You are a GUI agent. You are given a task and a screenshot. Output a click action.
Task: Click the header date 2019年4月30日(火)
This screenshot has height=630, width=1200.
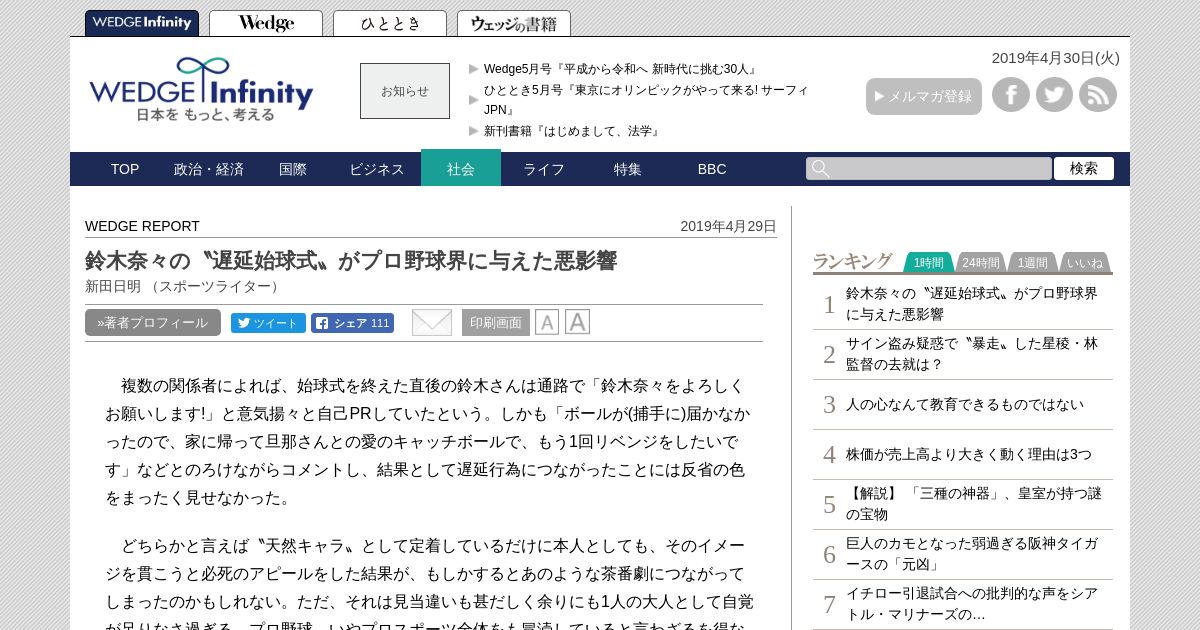point(1056,58)
